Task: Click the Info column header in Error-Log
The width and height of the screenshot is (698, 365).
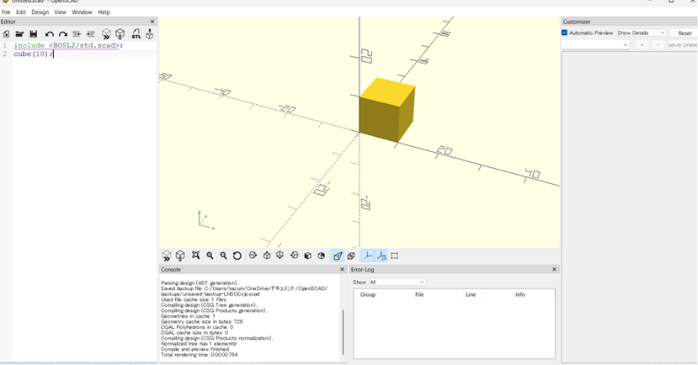Action: click(x=520, y=295)
